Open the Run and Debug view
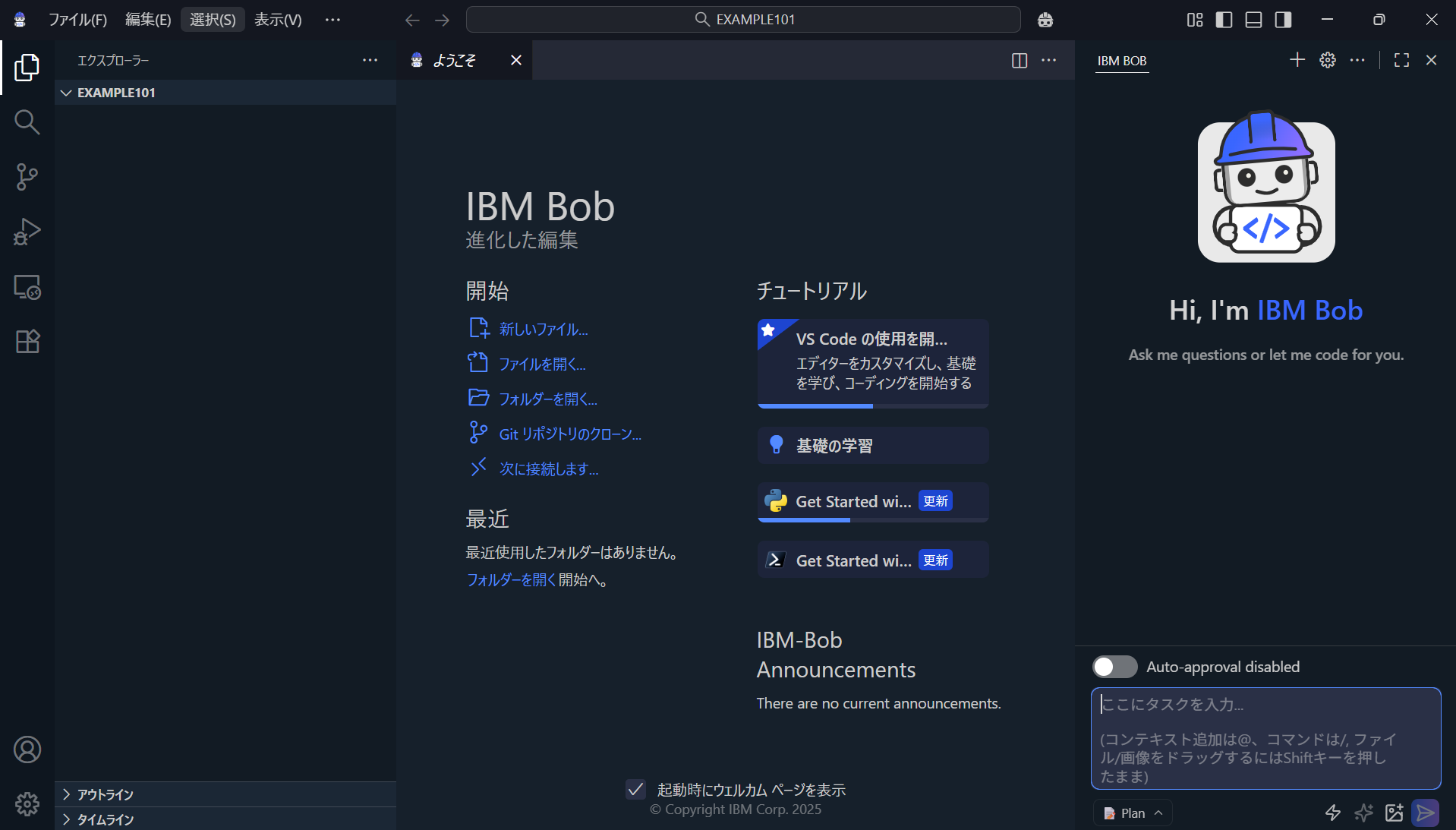1456x830 pixels. [x=27, y=232]
